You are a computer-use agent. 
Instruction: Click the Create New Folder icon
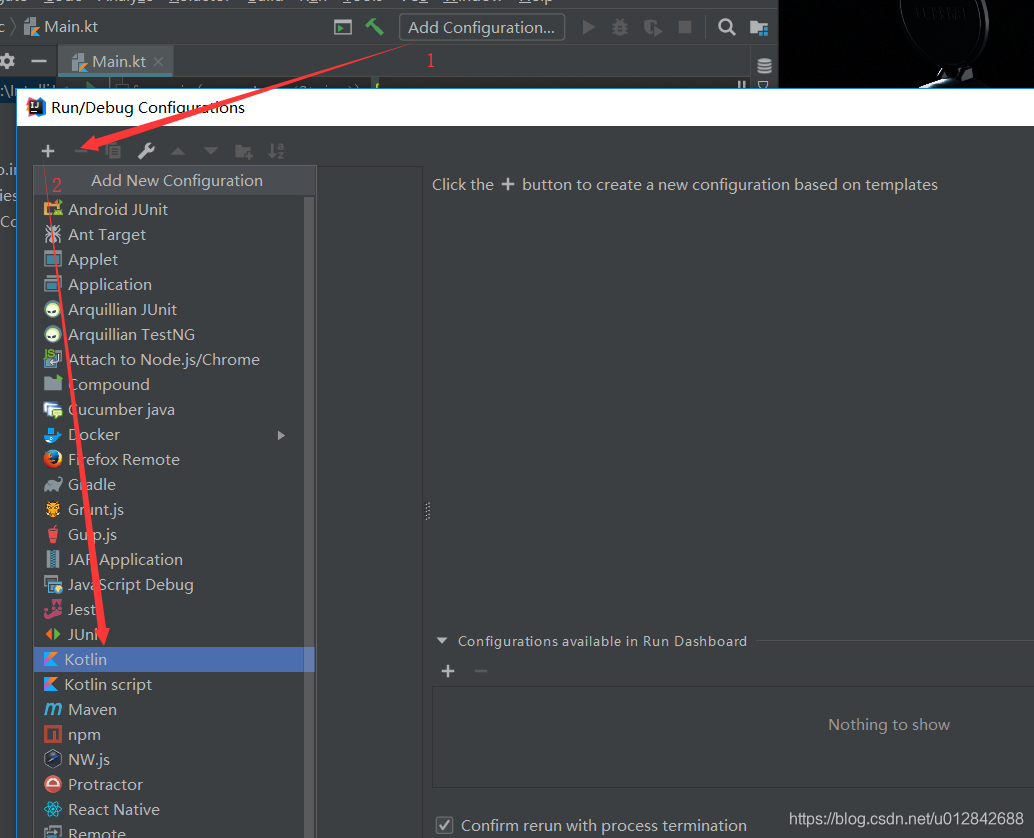point(244,152)
